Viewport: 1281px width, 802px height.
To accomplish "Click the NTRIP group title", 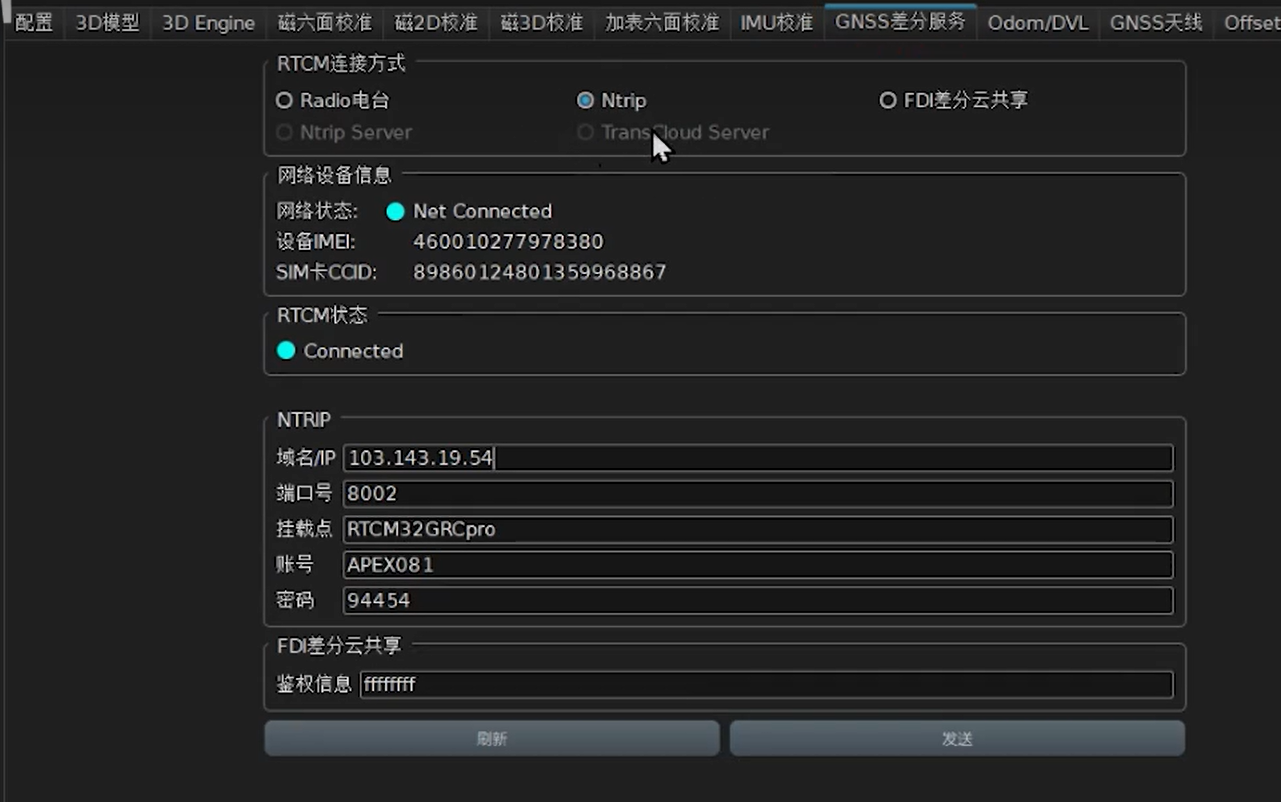I will click(x=304, y=420).
